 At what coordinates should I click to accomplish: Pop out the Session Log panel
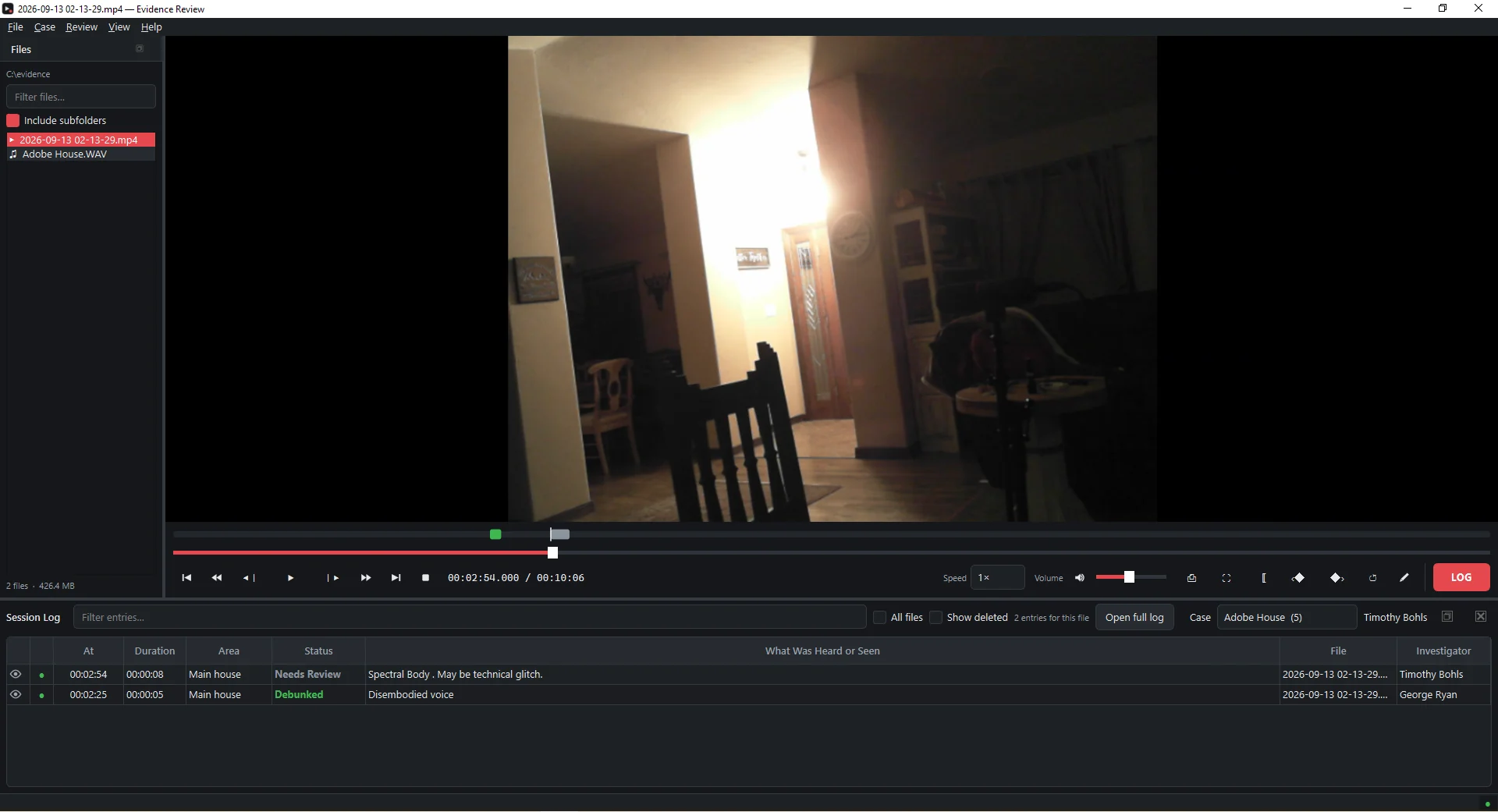pyautogui.click(x=1447, y=616)
